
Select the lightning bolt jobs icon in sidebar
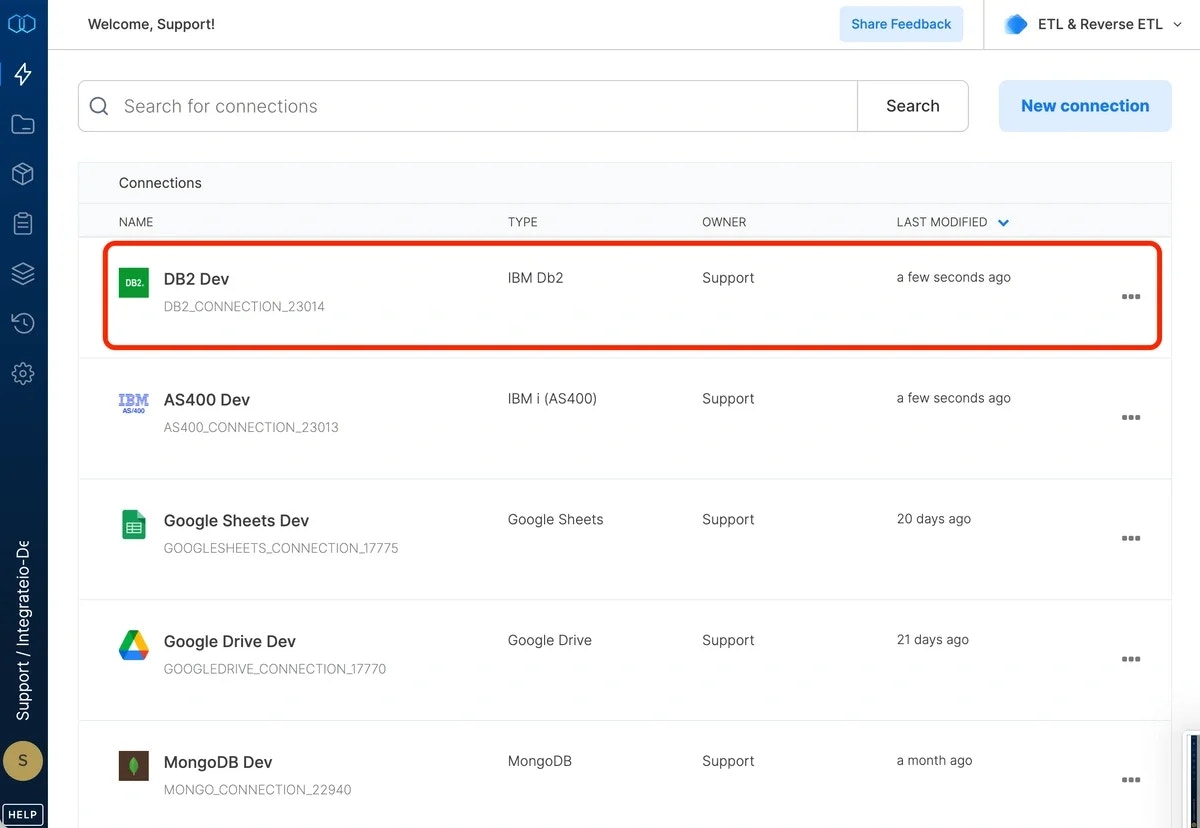point(22,73)
